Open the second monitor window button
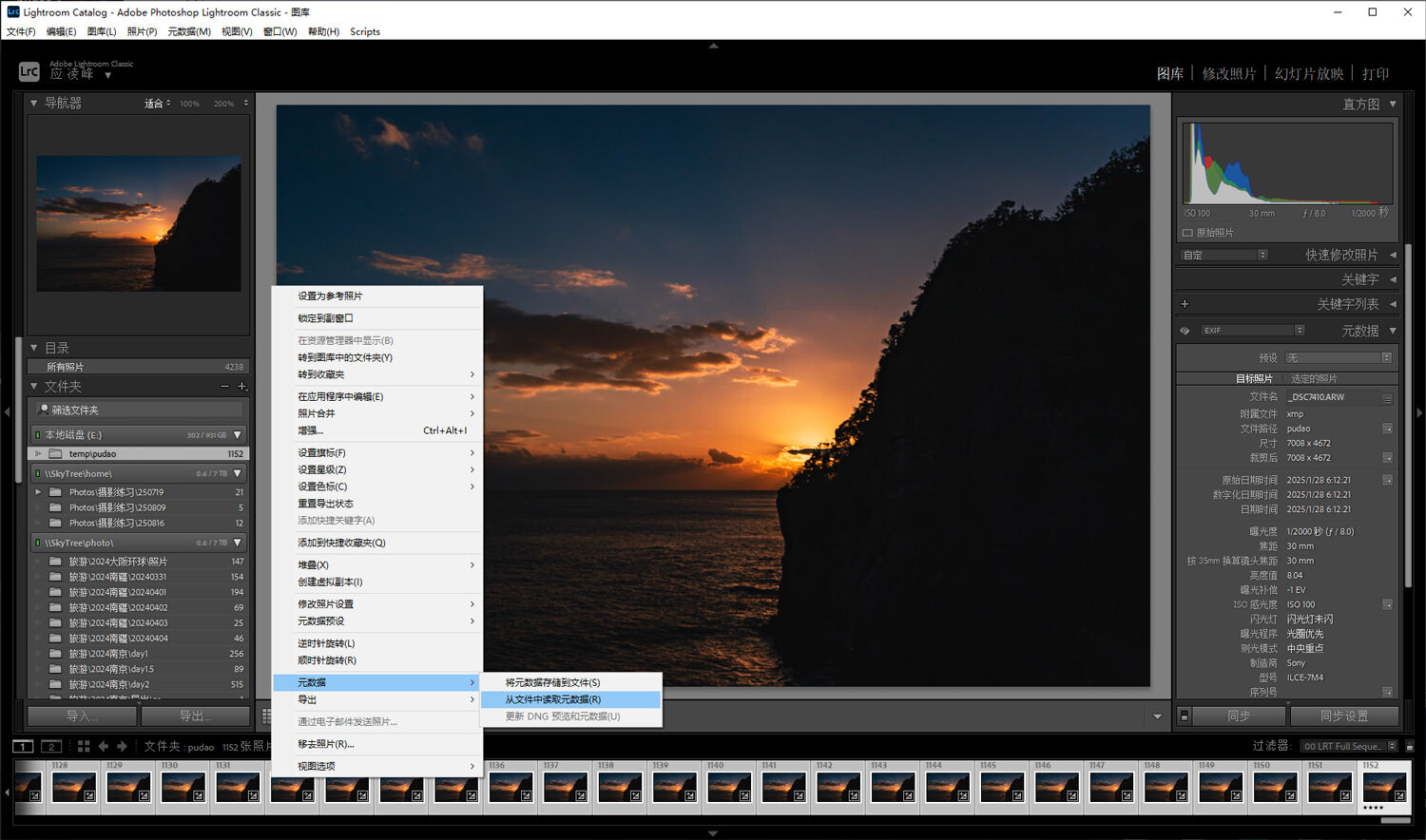 (x=51, y=747)
